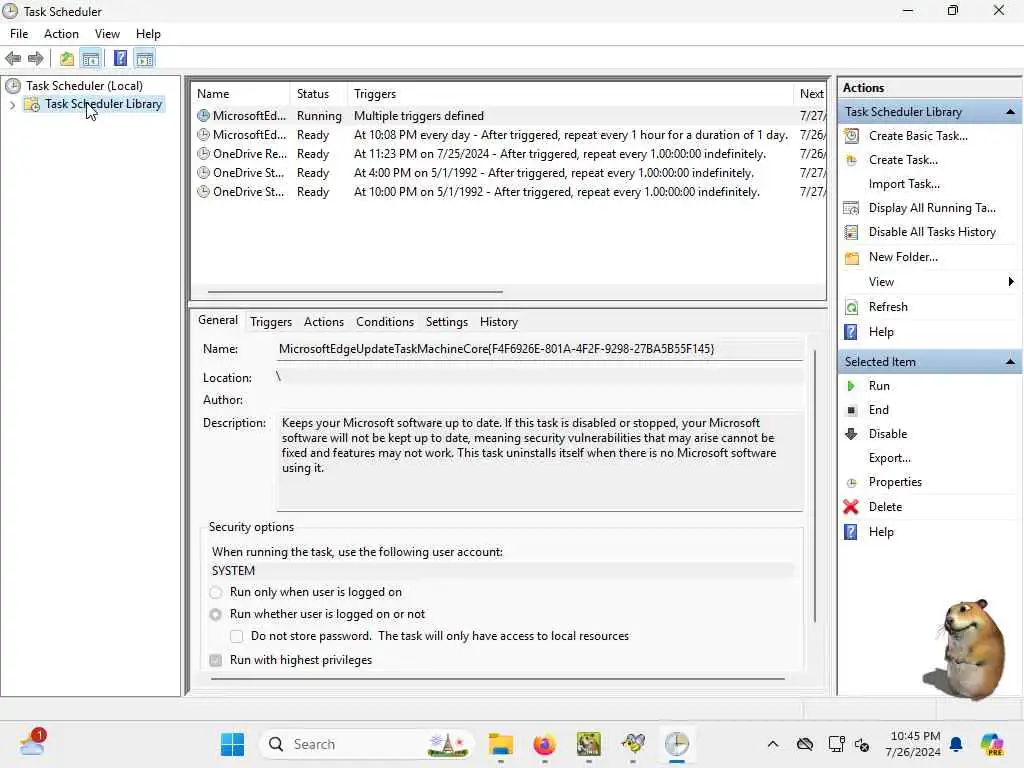Toggle the Show/Hide Action Pane toolbar icon
The height and width of the screenshot is (768, 1024).
(145, 59)
